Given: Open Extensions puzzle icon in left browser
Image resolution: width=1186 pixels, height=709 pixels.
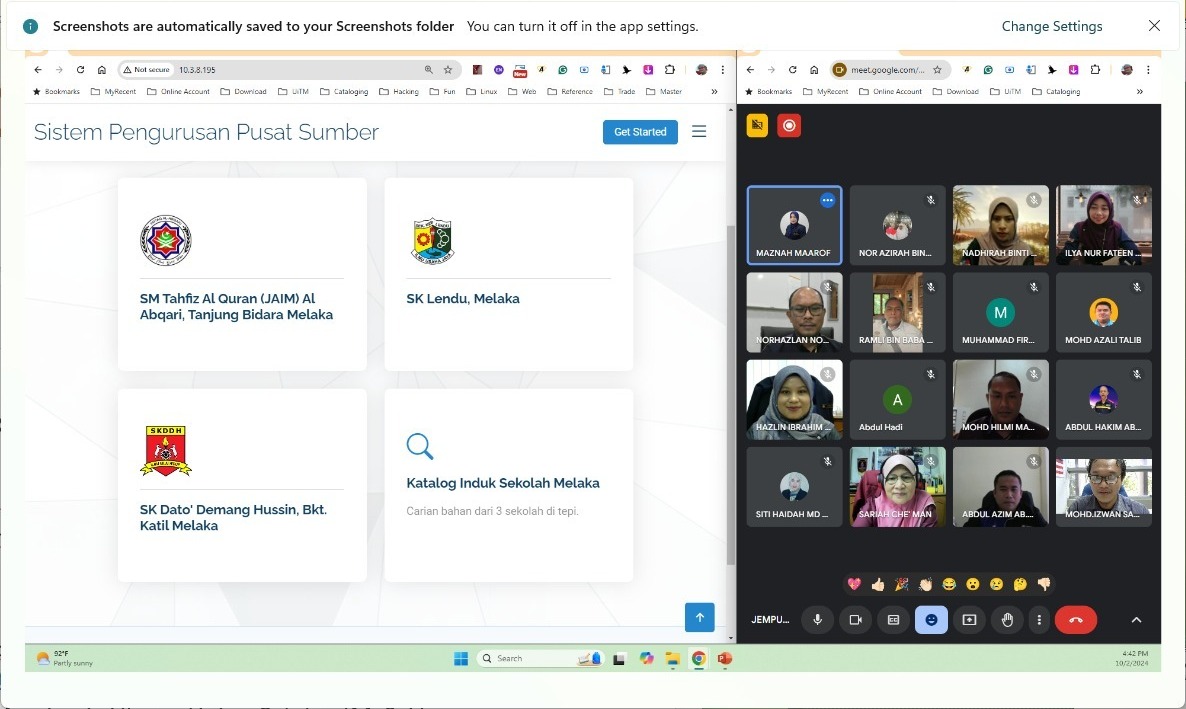Looking at the screenshot, I should [x=669, y=70].
